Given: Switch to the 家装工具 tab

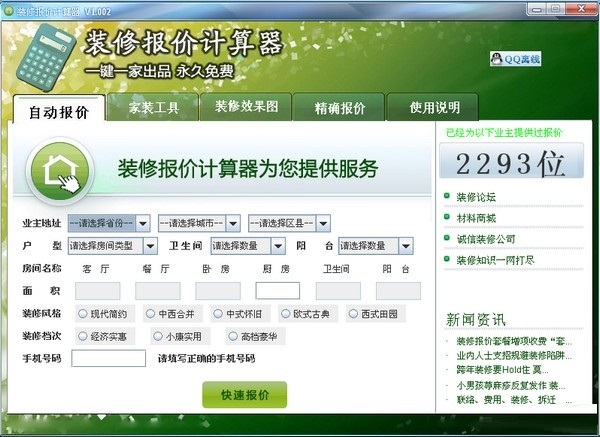Looking at the screenshot, I should 153,107.
